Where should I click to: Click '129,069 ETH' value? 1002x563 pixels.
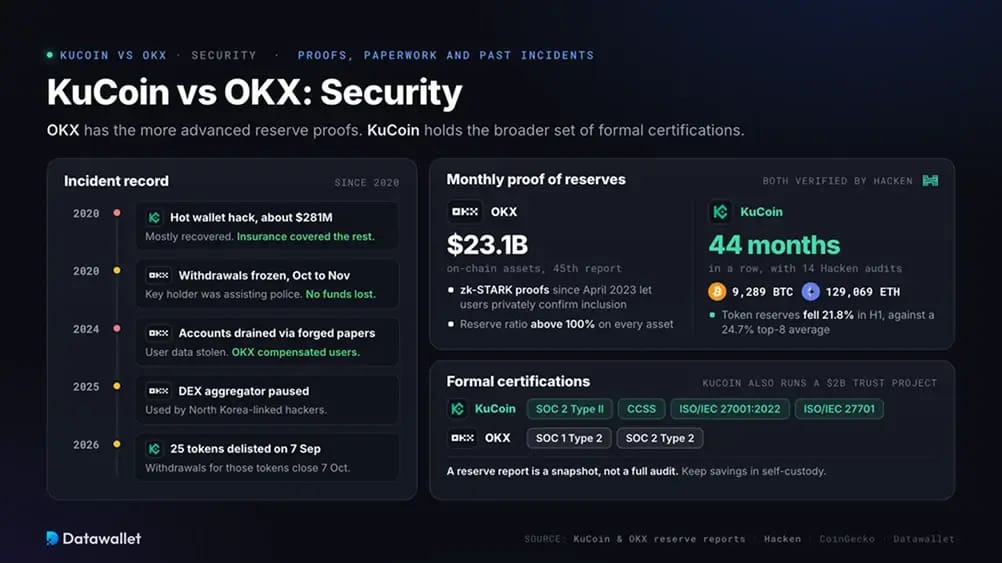tap(863, 292)
